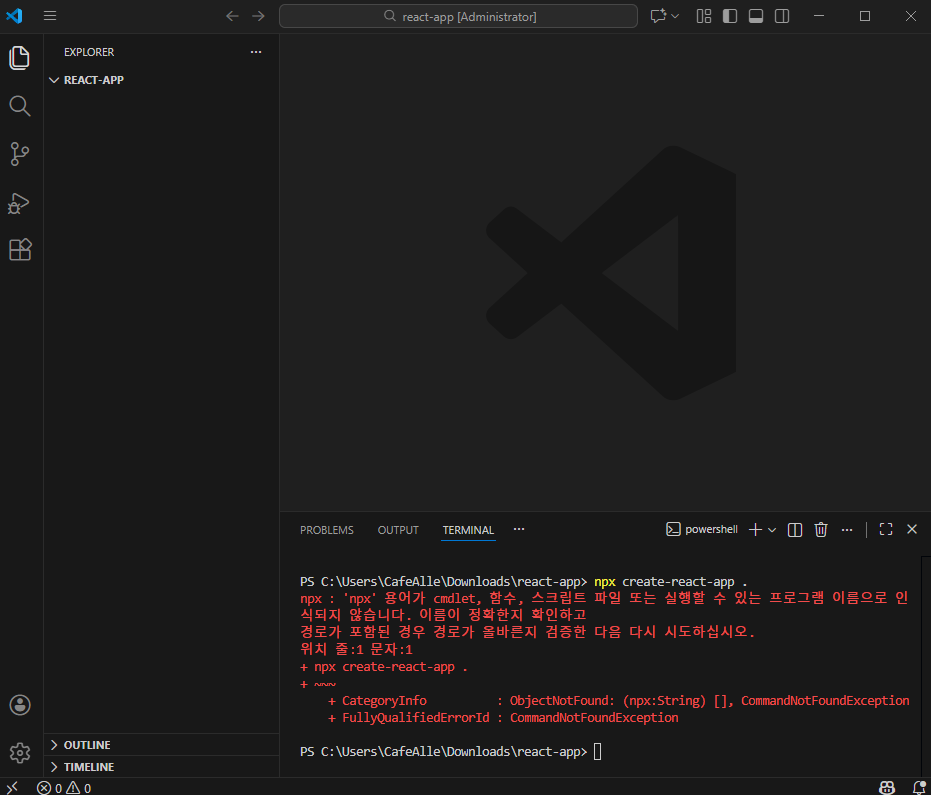Switch to the OUTPUT tab
Viewport: 931px width, 795px height.
[x=398, y=530]
